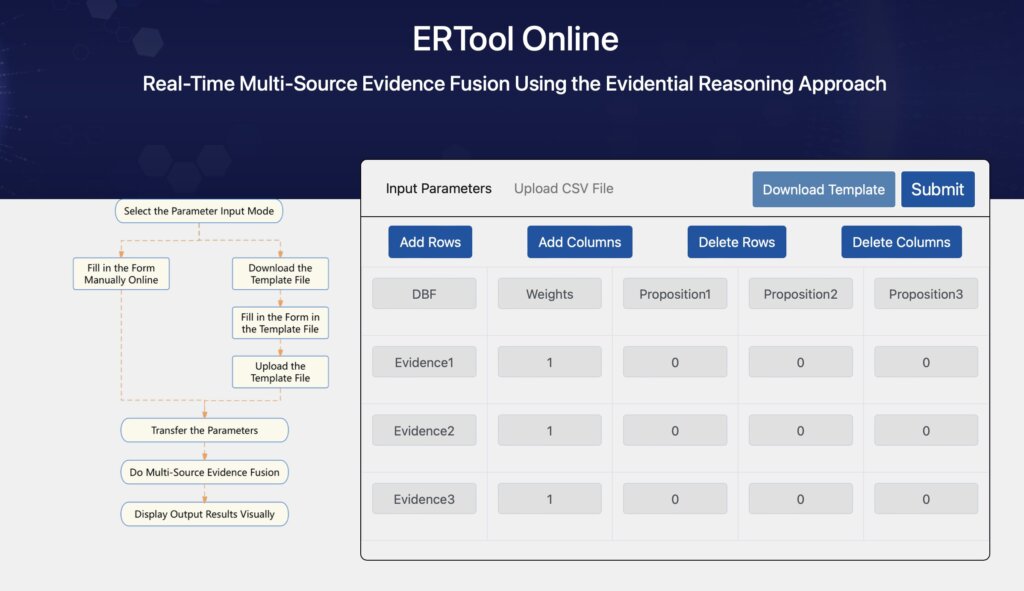The height and width of the screenshot is (591, 1024).
Task: Click the Proposition1 header cell
Action: [x=675, y=293]
